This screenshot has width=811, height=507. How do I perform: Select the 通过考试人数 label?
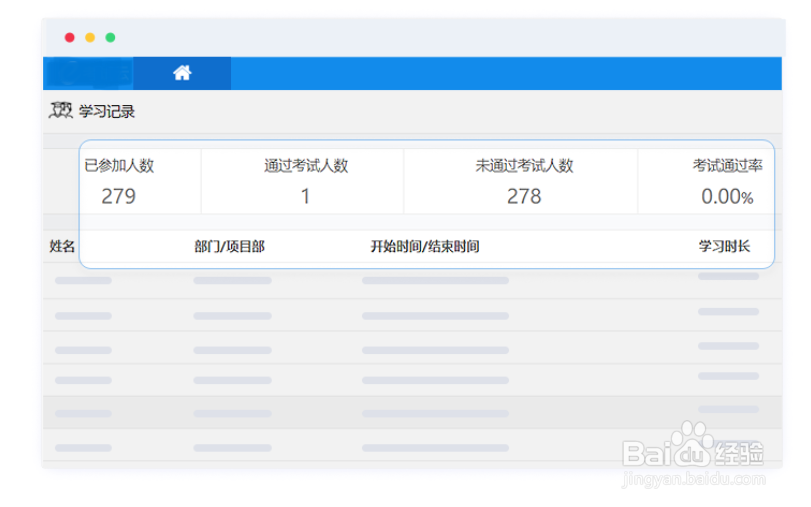tap(306, 166)
